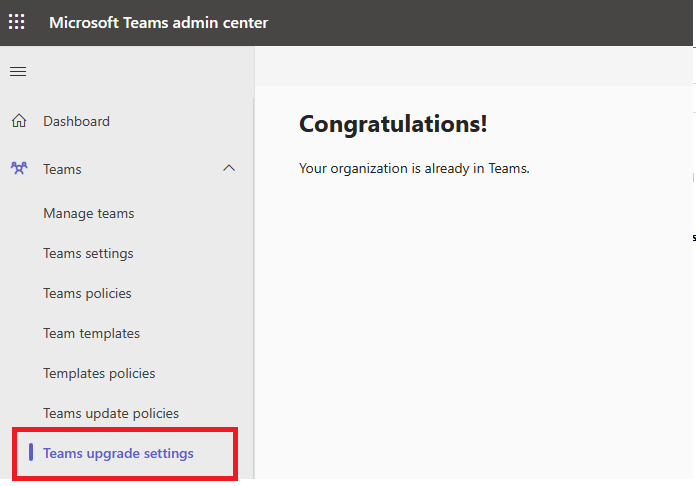Click the Teams people icon
Viewport: 696px width, 486px height.
click(x=19, y=168)
